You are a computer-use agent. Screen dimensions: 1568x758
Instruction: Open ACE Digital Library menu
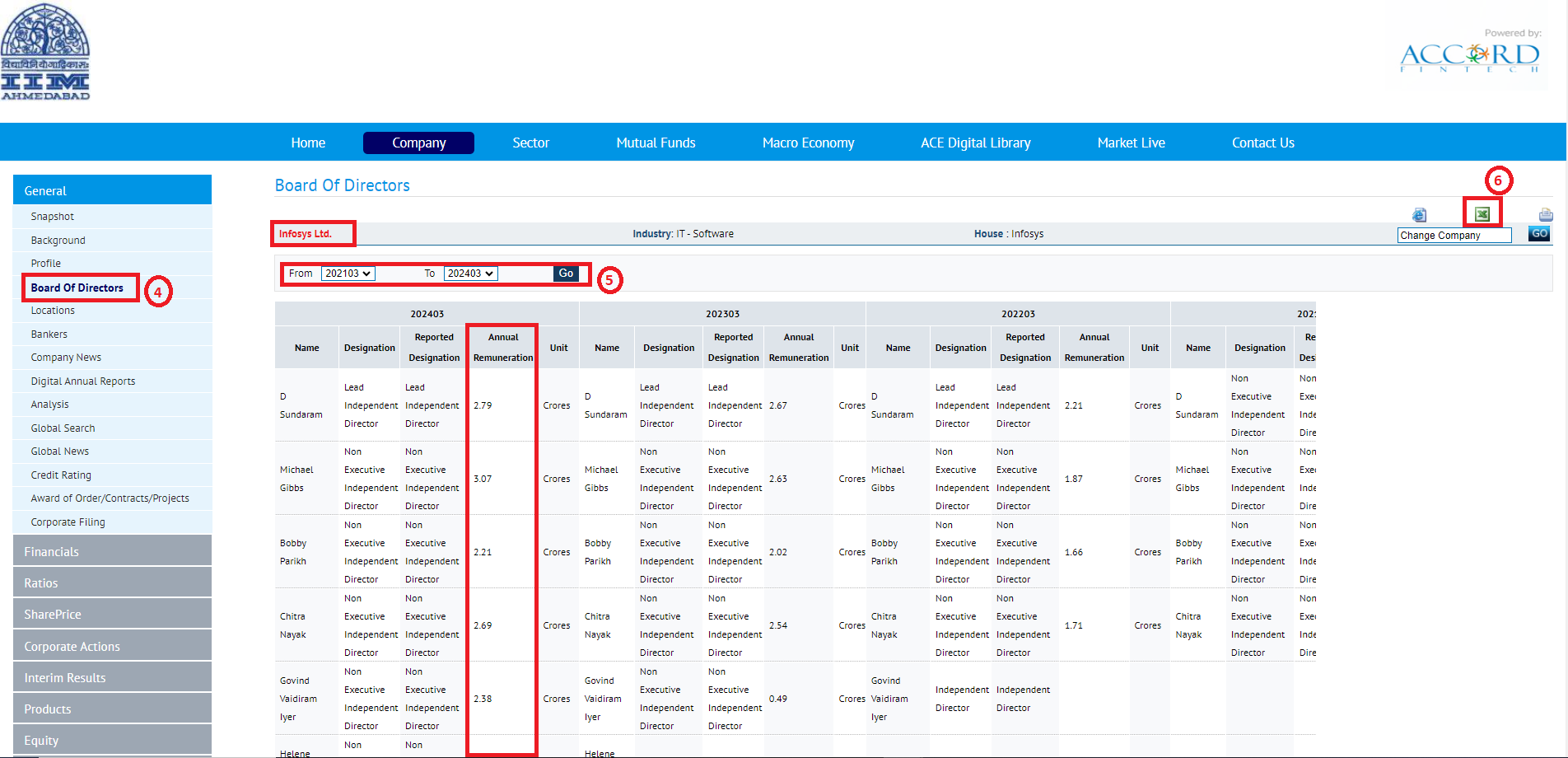pyautogui.click(x=975, y=143)
